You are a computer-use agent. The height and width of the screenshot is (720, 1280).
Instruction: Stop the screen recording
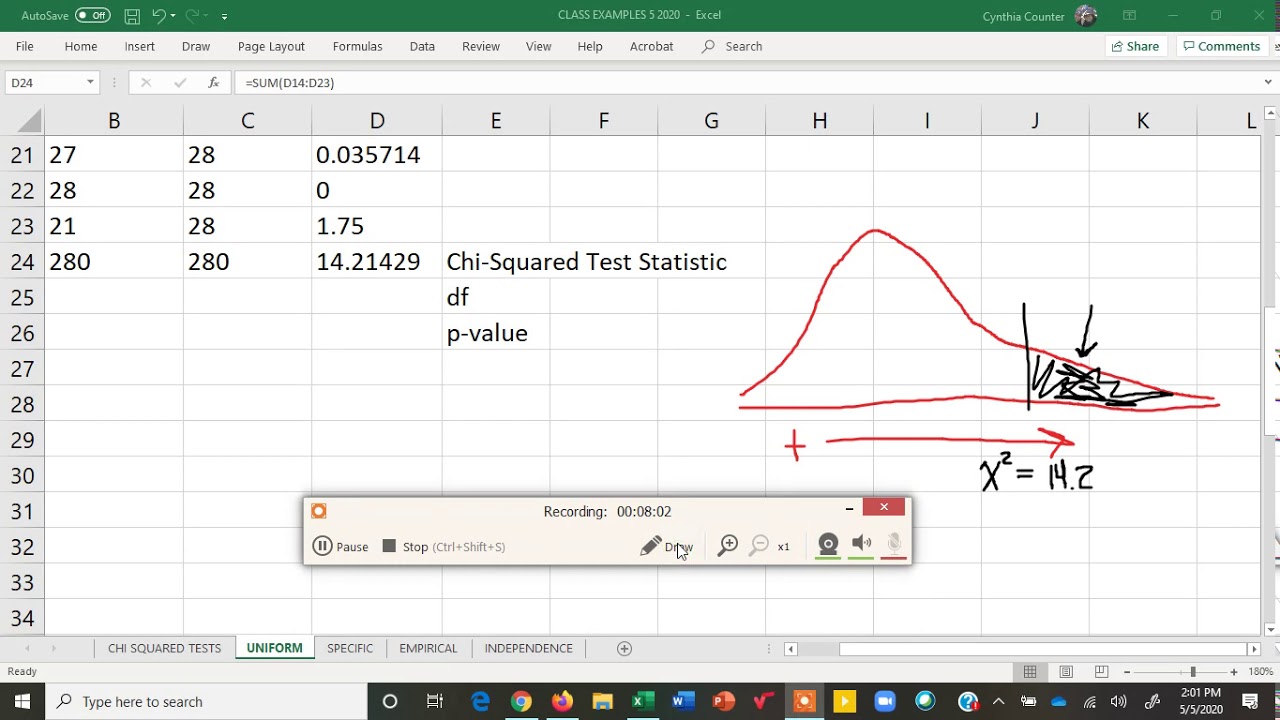point(444,546)
